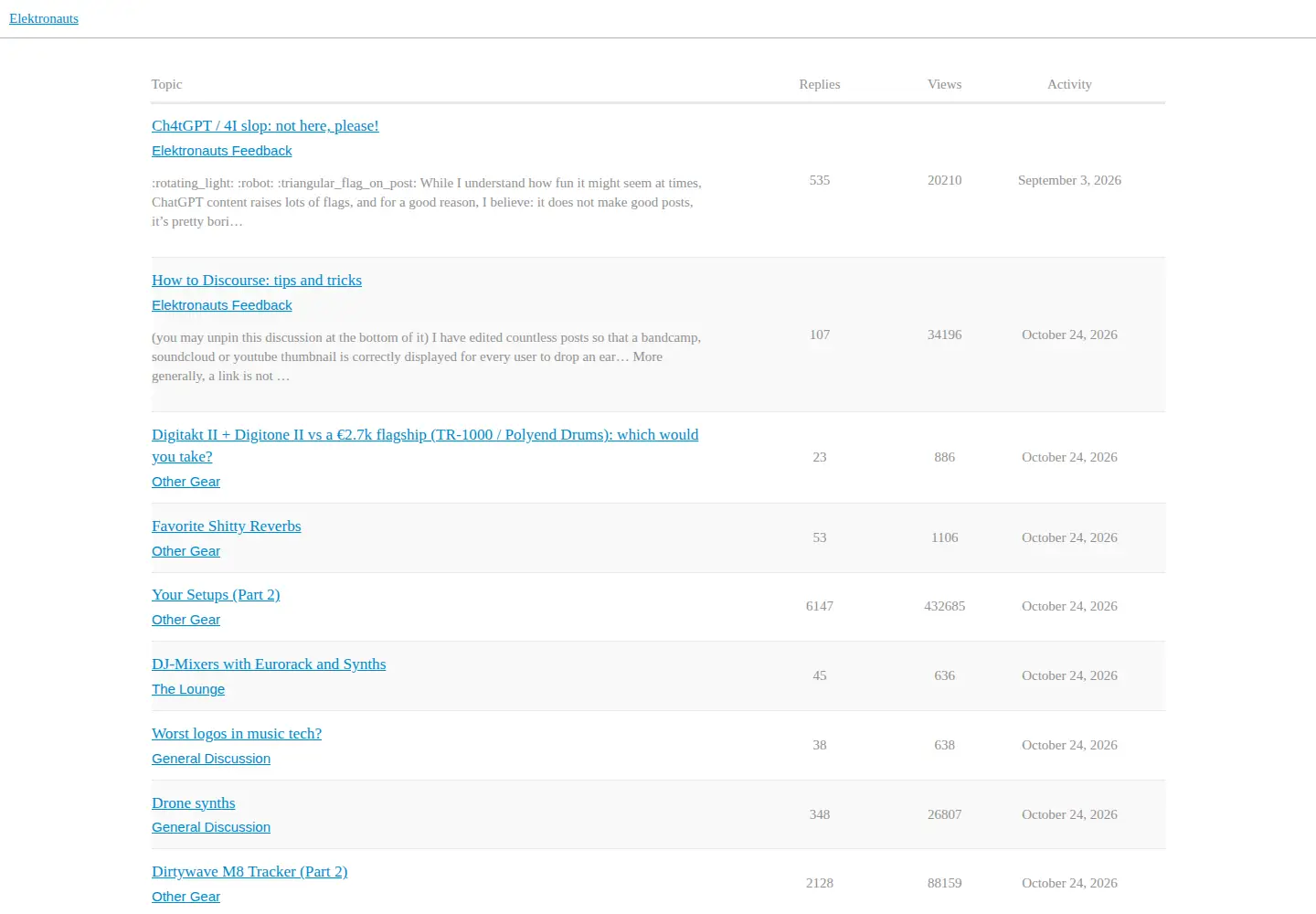Image resolution: width=1316 pixels, height=914 pixels.
Task: Open the "Drone synths" topic
Action: [194, 803]
